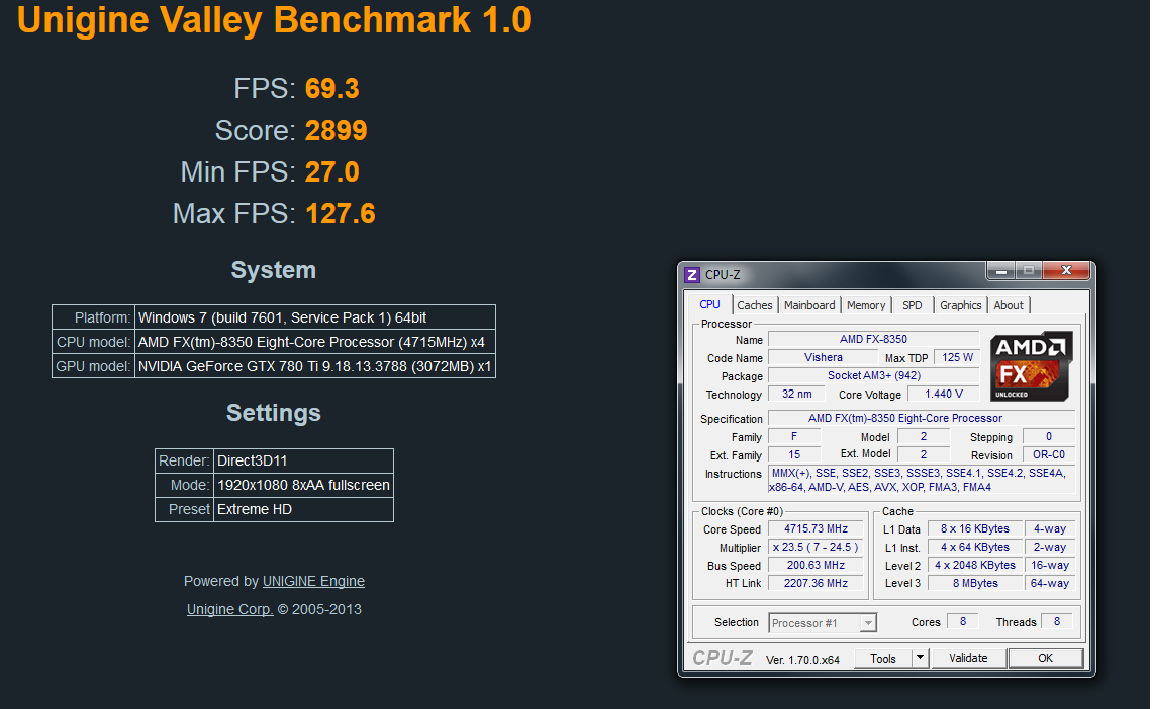Click the GPU model GTX 780 Ti text

314,366
